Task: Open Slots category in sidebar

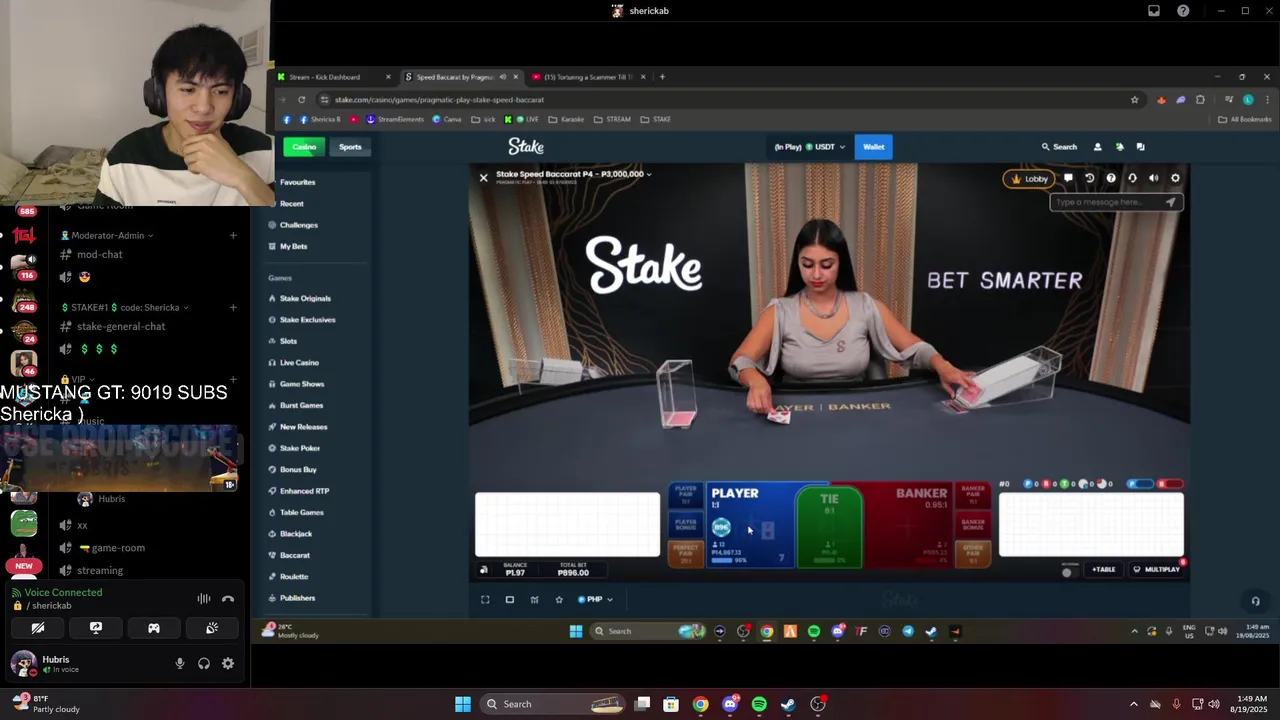Action: 288,341
